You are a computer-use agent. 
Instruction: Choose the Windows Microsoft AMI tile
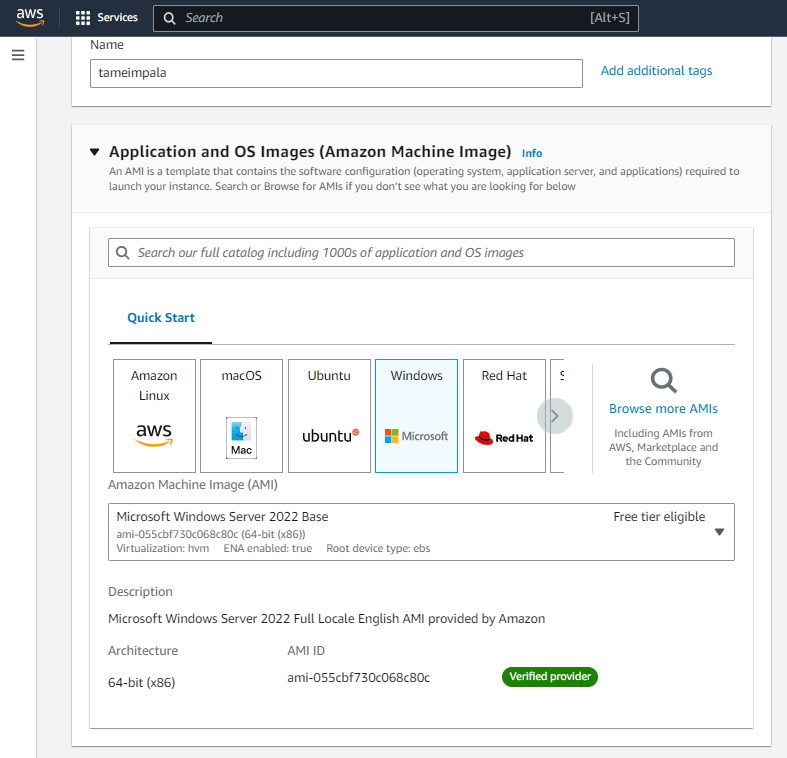coord(416,415)
